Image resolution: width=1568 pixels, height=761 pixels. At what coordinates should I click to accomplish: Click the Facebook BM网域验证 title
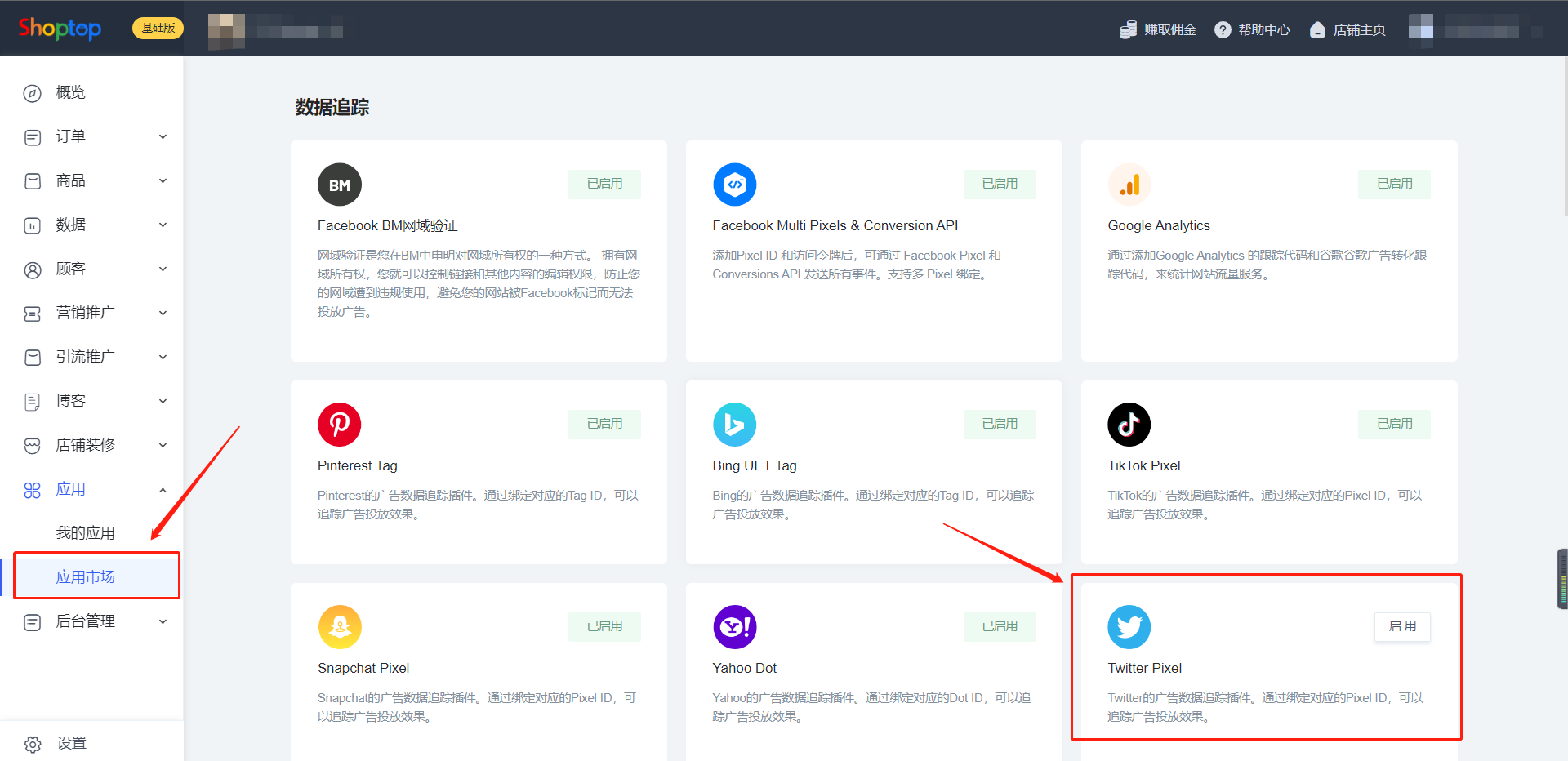click(388, 226)
